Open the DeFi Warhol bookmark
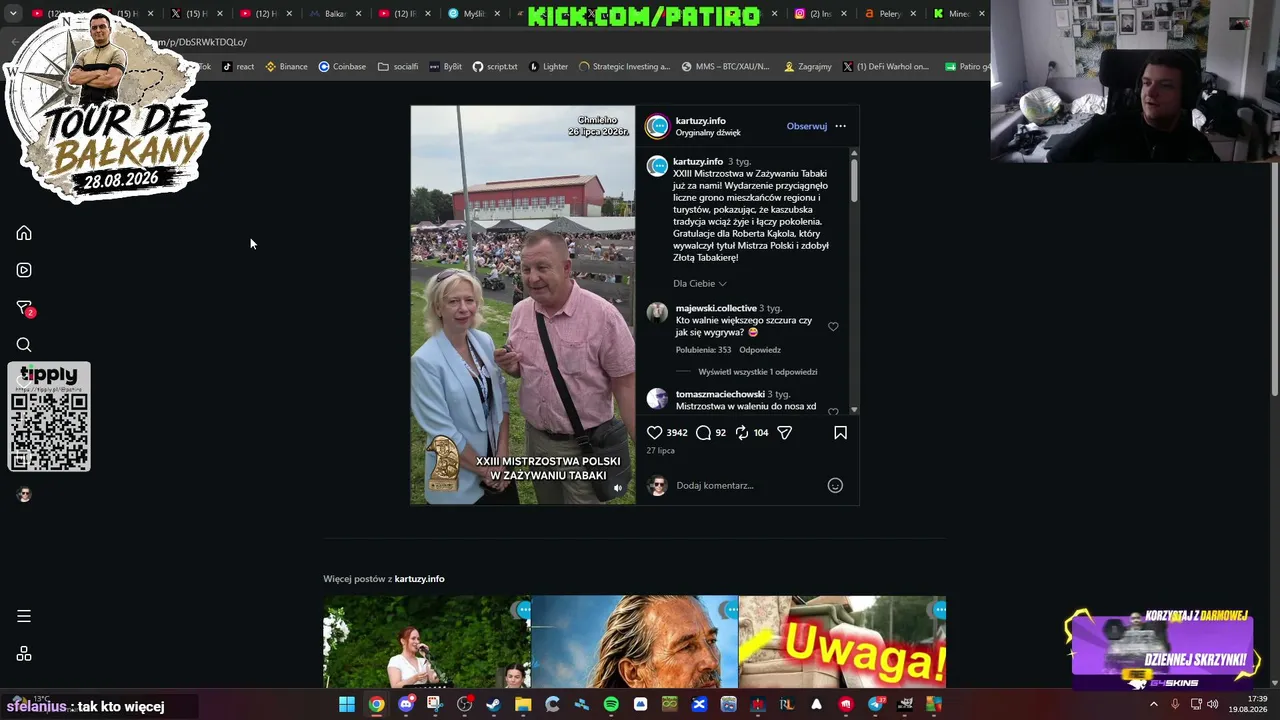1280x720 pixels. (x=886, y=67)
